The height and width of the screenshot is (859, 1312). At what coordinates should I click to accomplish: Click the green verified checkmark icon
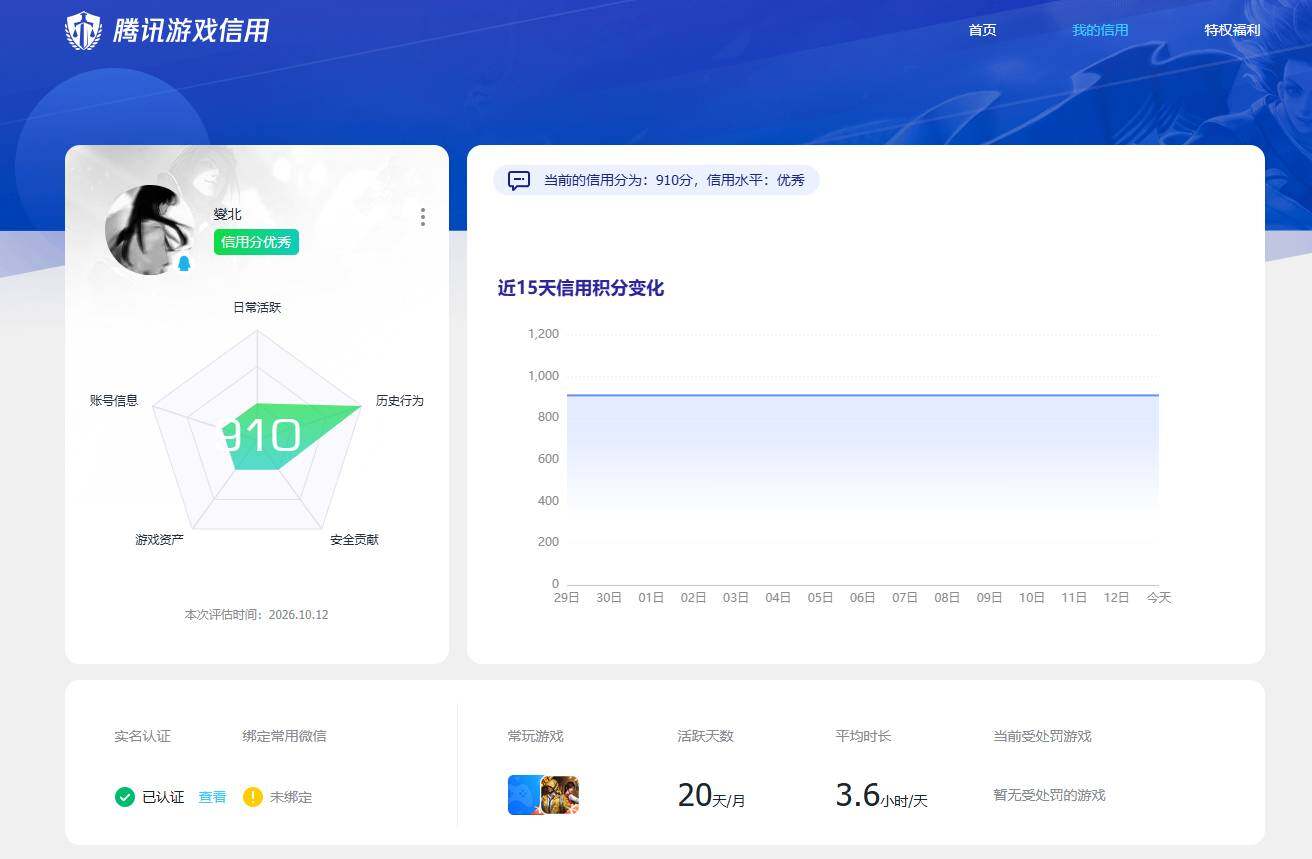click(125, 797)
